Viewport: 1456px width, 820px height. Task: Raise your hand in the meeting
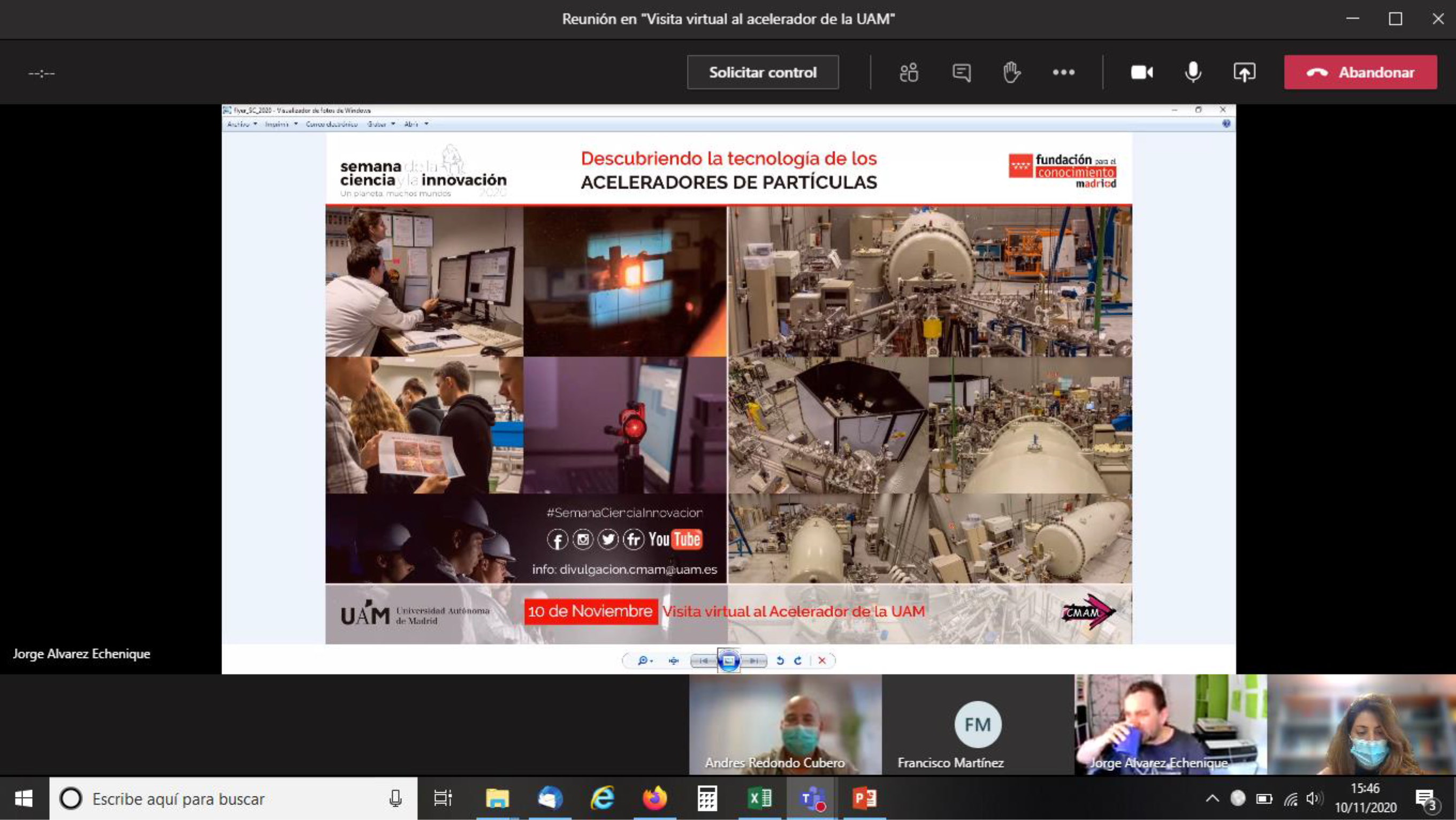point(1012,72)
